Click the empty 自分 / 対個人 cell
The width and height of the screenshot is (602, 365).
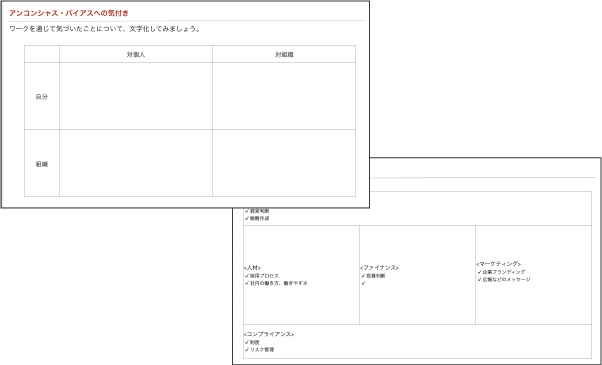coord(136,96)
